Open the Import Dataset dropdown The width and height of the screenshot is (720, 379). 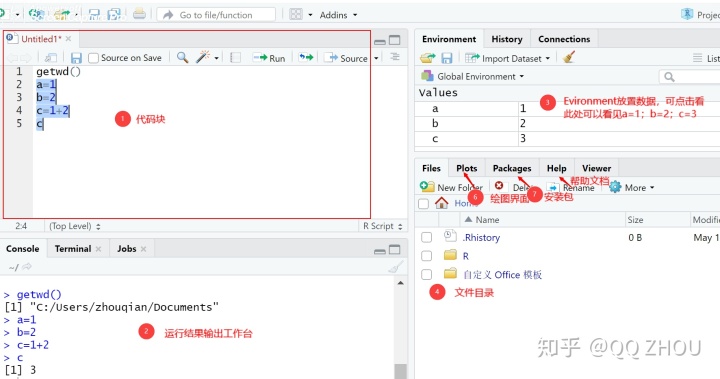507,58
